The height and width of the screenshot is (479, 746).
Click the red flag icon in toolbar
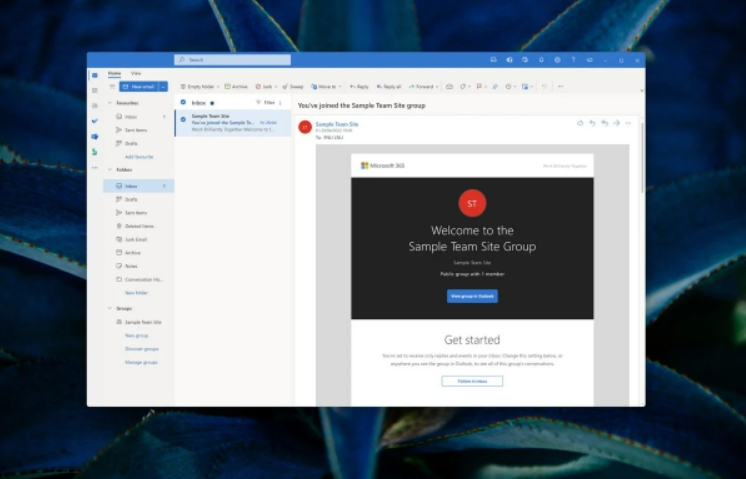[479, 87]
